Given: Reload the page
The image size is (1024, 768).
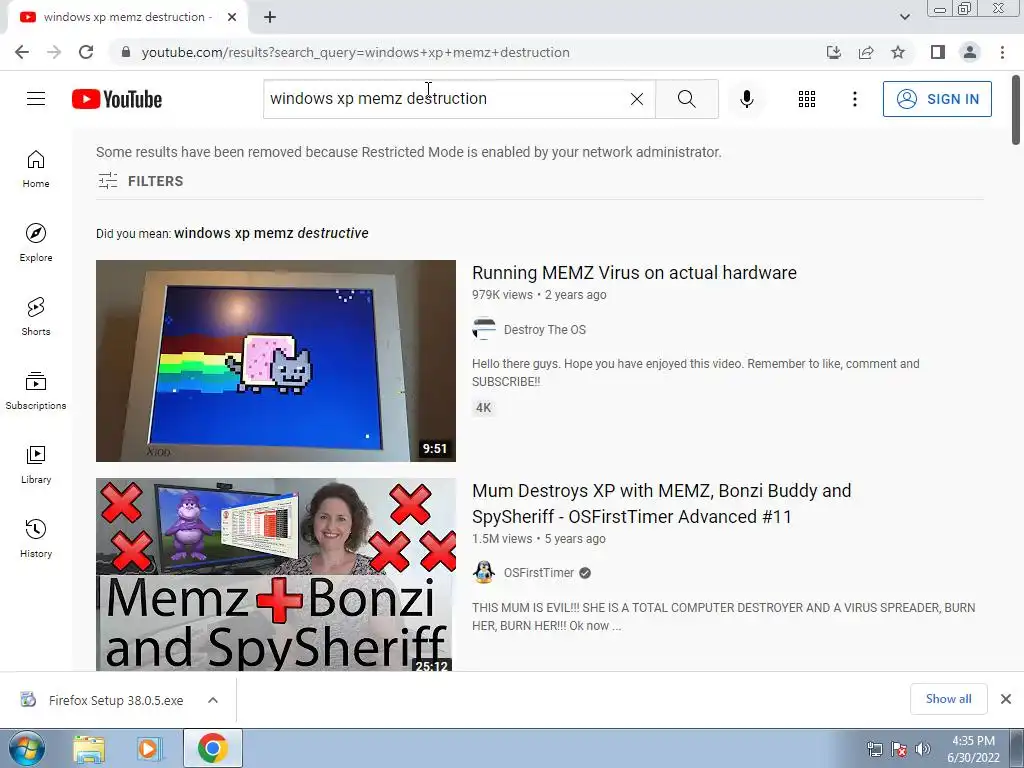Looking at the screenshot, I should (x=86, y=52).
